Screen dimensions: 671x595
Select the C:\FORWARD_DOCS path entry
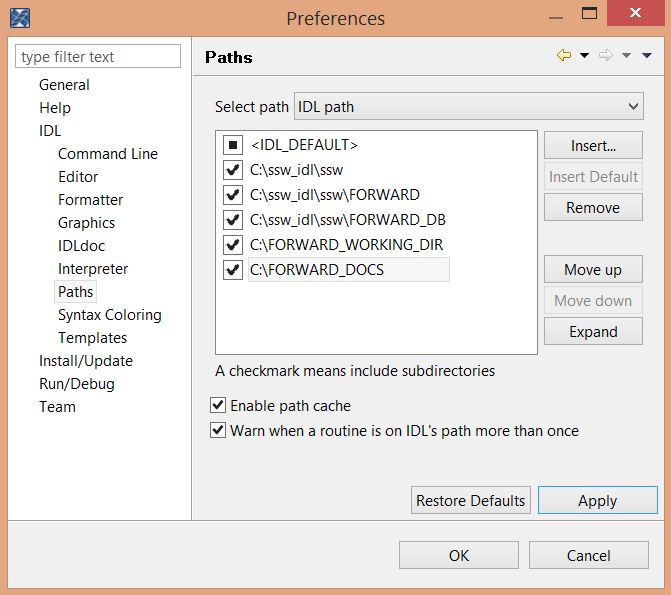pos(318,270)
